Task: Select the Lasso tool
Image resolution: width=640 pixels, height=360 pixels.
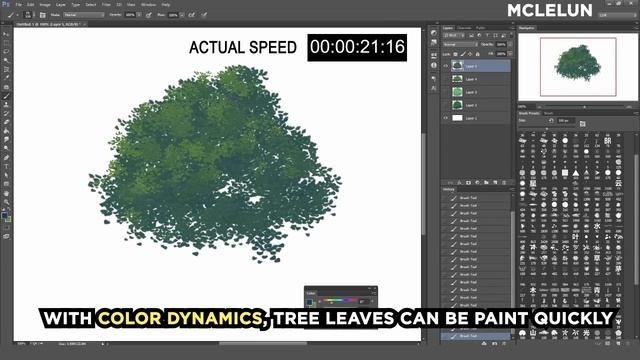Action: [6, 52]
